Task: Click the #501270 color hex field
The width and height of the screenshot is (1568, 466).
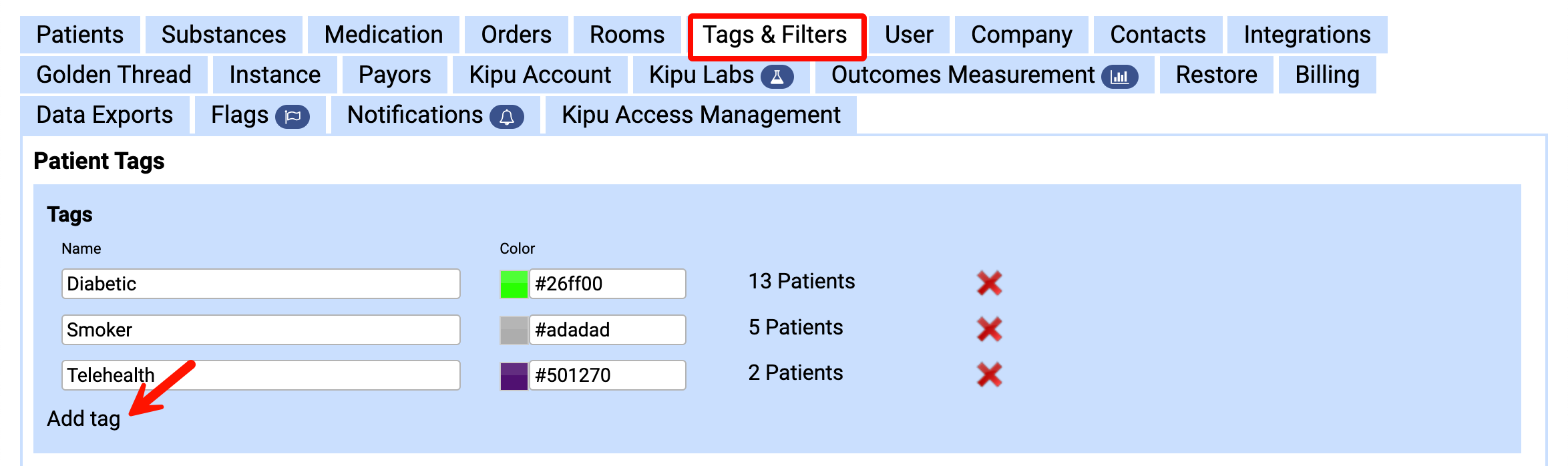Action: (608, 375)
